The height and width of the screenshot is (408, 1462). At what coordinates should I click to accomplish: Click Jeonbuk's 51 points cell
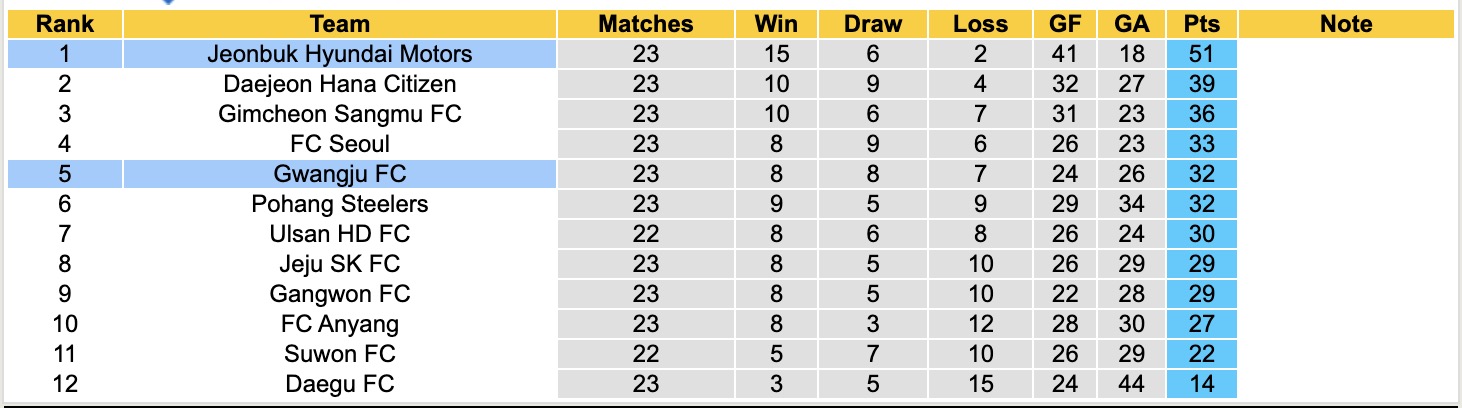pos(1201,54)
